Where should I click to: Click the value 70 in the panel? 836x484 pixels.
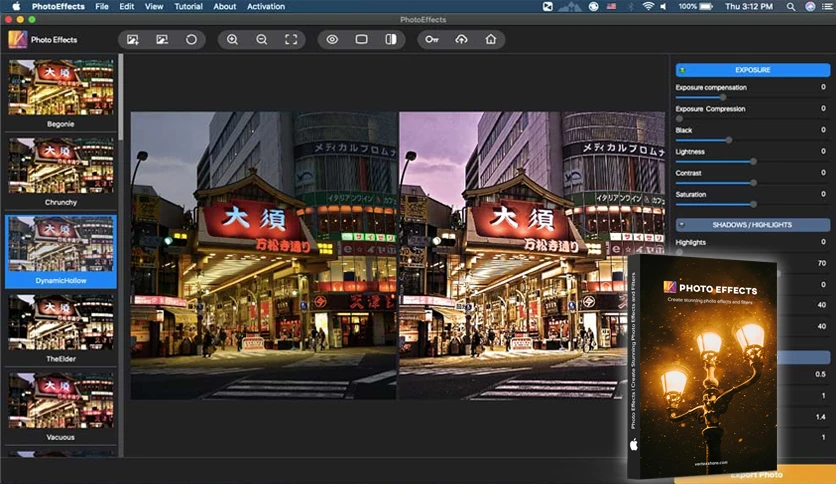[x=822, y=263]
